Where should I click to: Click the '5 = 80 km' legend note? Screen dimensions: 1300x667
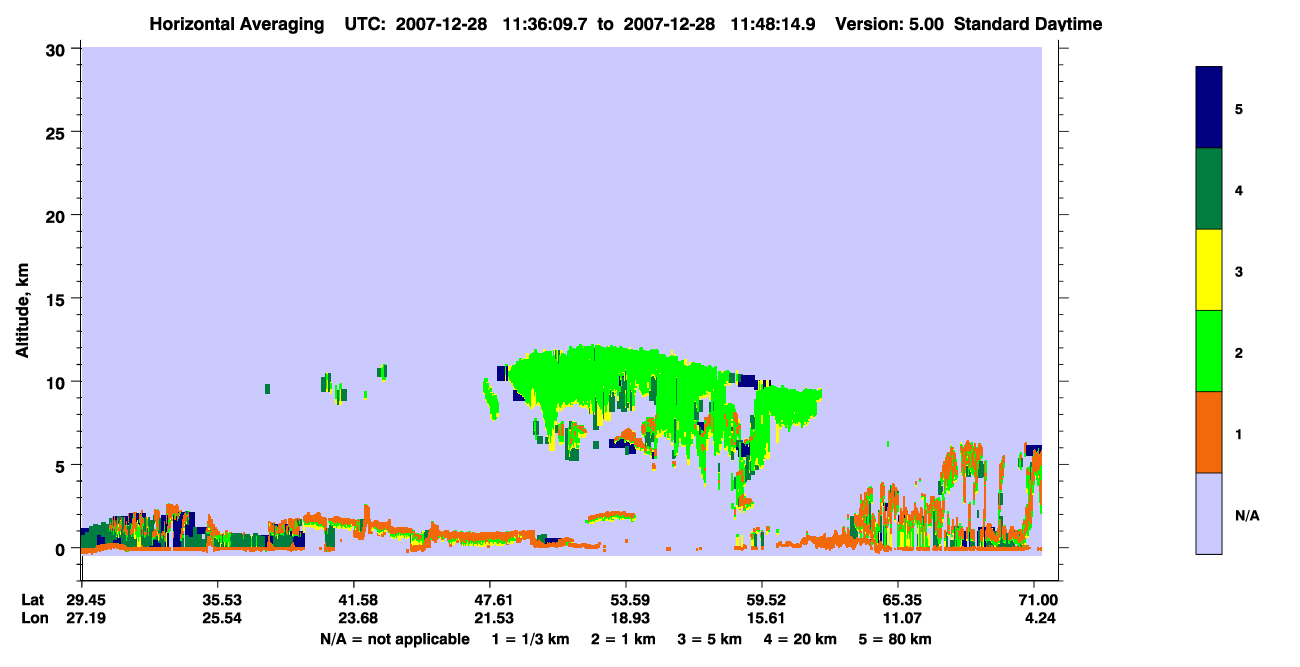(895, 639)
